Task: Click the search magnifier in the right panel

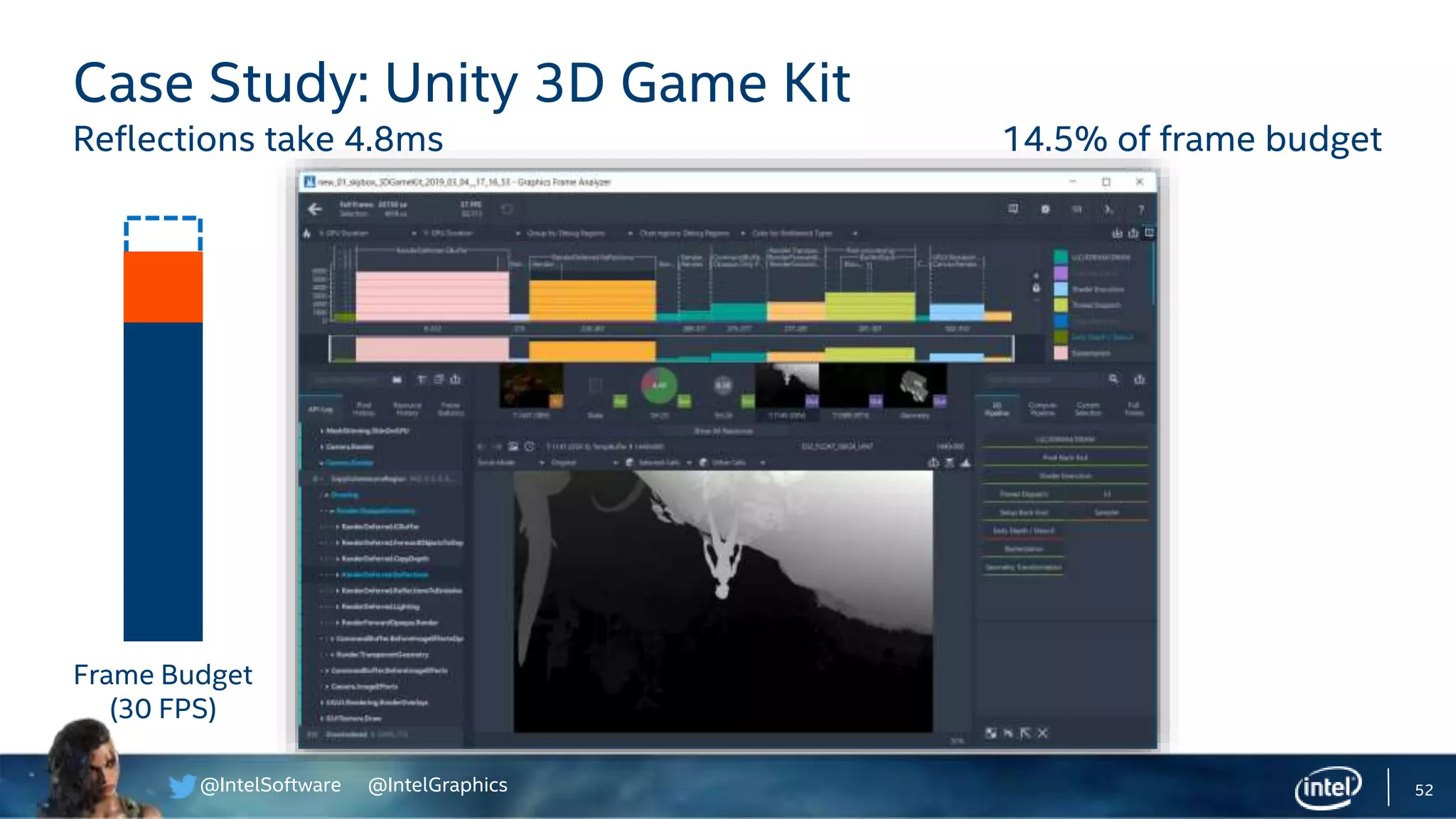Action: [x=1113, y=379]
